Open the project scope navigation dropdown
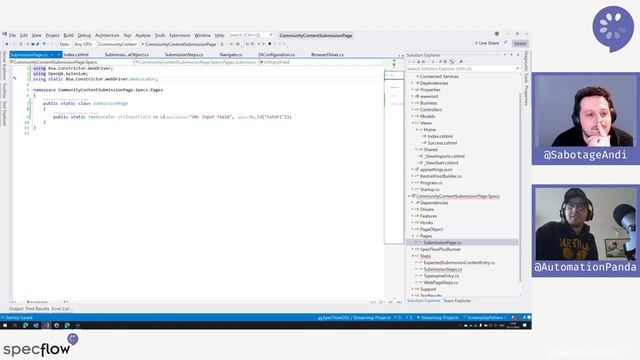This screenshot has width=640, height=360. 72,62
